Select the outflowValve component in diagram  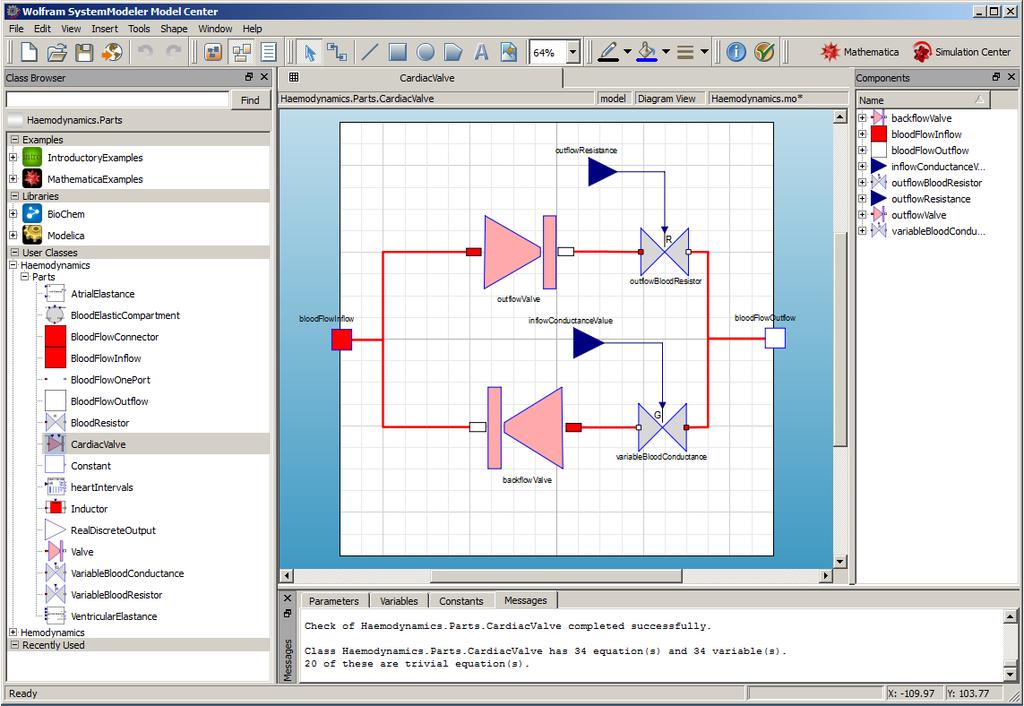520,252
